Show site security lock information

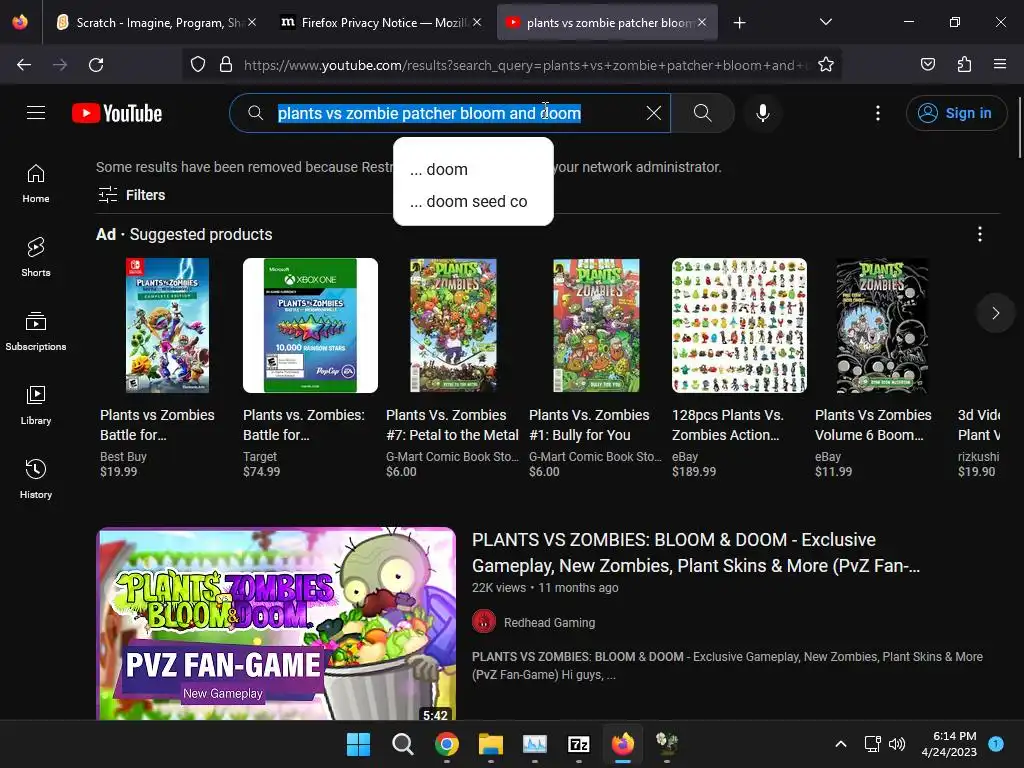click(x=226, y=64)
